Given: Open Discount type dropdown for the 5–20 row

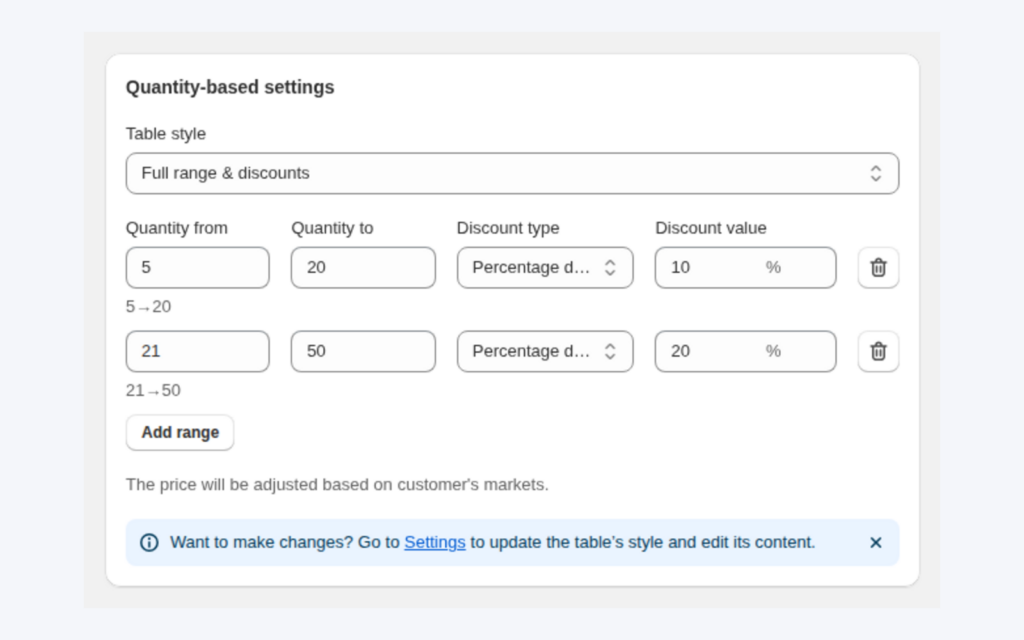Looking at the screenshot, I should click(545, 267).
